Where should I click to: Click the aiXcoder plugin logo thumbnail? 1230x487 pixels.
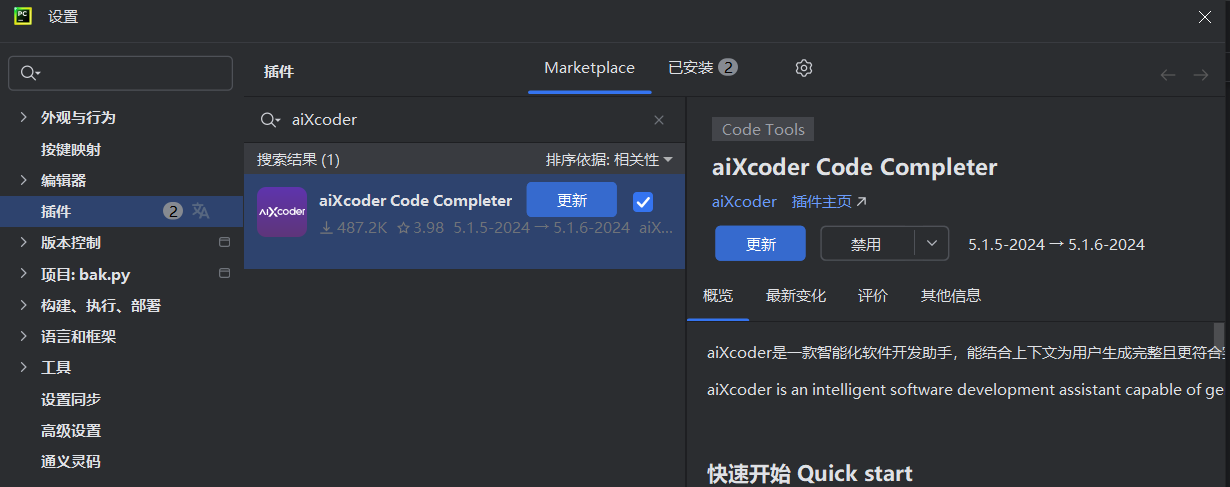click(x=282, y=212)
